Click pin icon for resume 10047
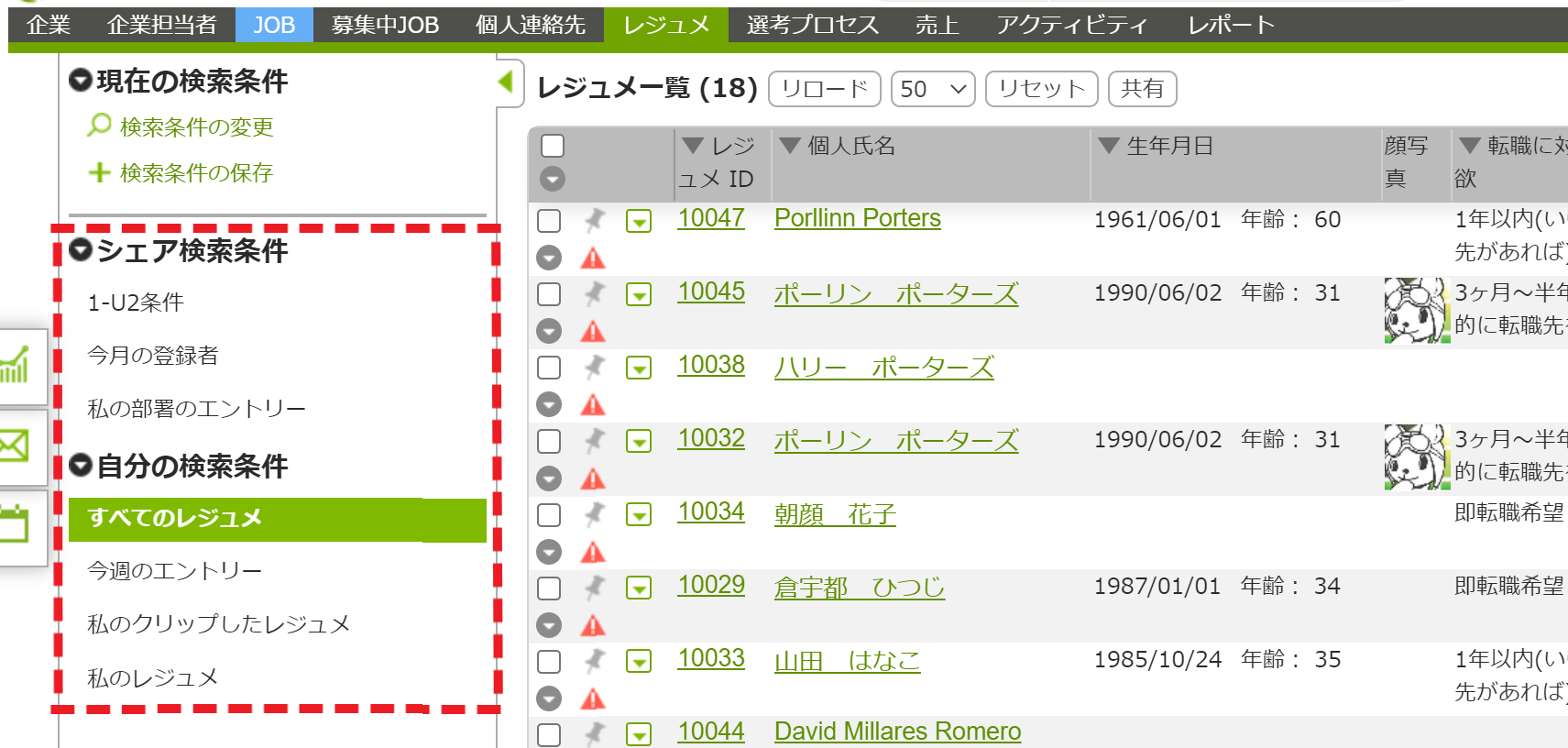 (x=595, y=220)
